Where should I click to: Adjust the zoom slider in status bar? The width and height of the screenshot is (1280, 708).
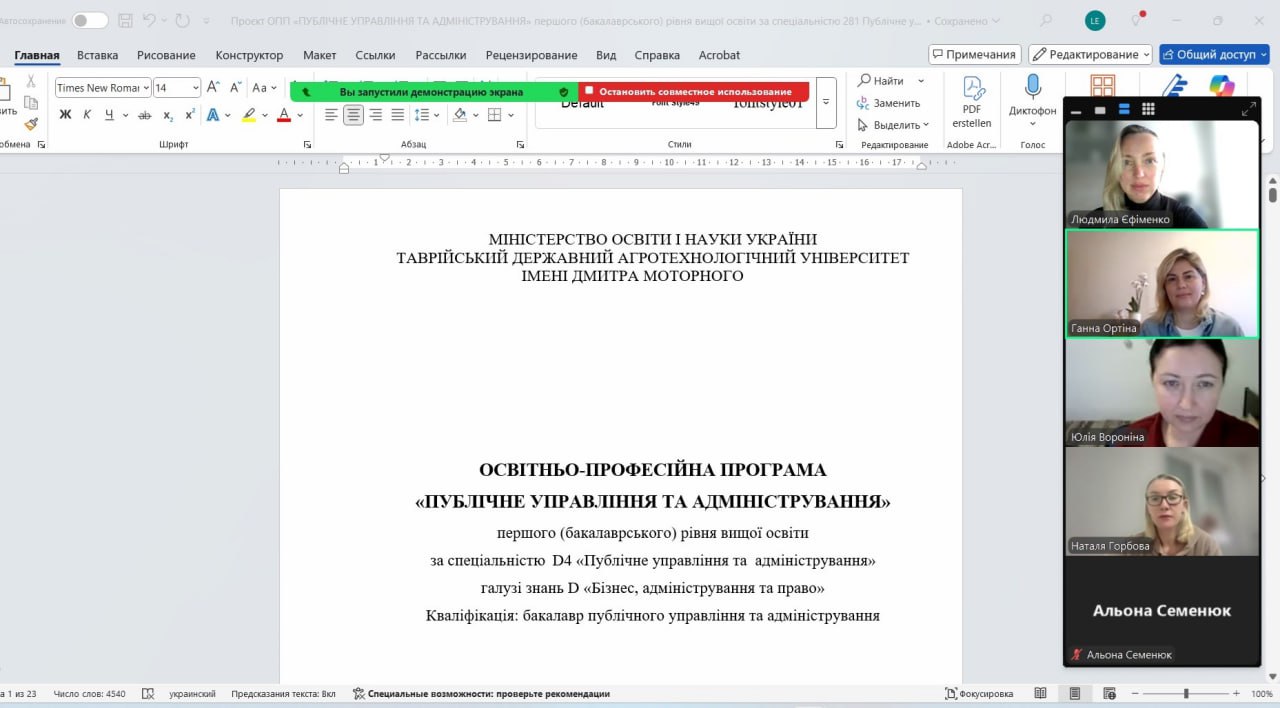coord(1186,693)
